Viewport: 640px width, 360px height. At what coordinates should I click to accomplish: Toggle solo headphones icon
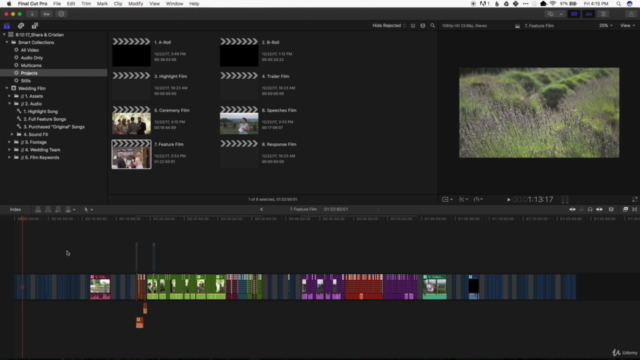pos(590,209)
